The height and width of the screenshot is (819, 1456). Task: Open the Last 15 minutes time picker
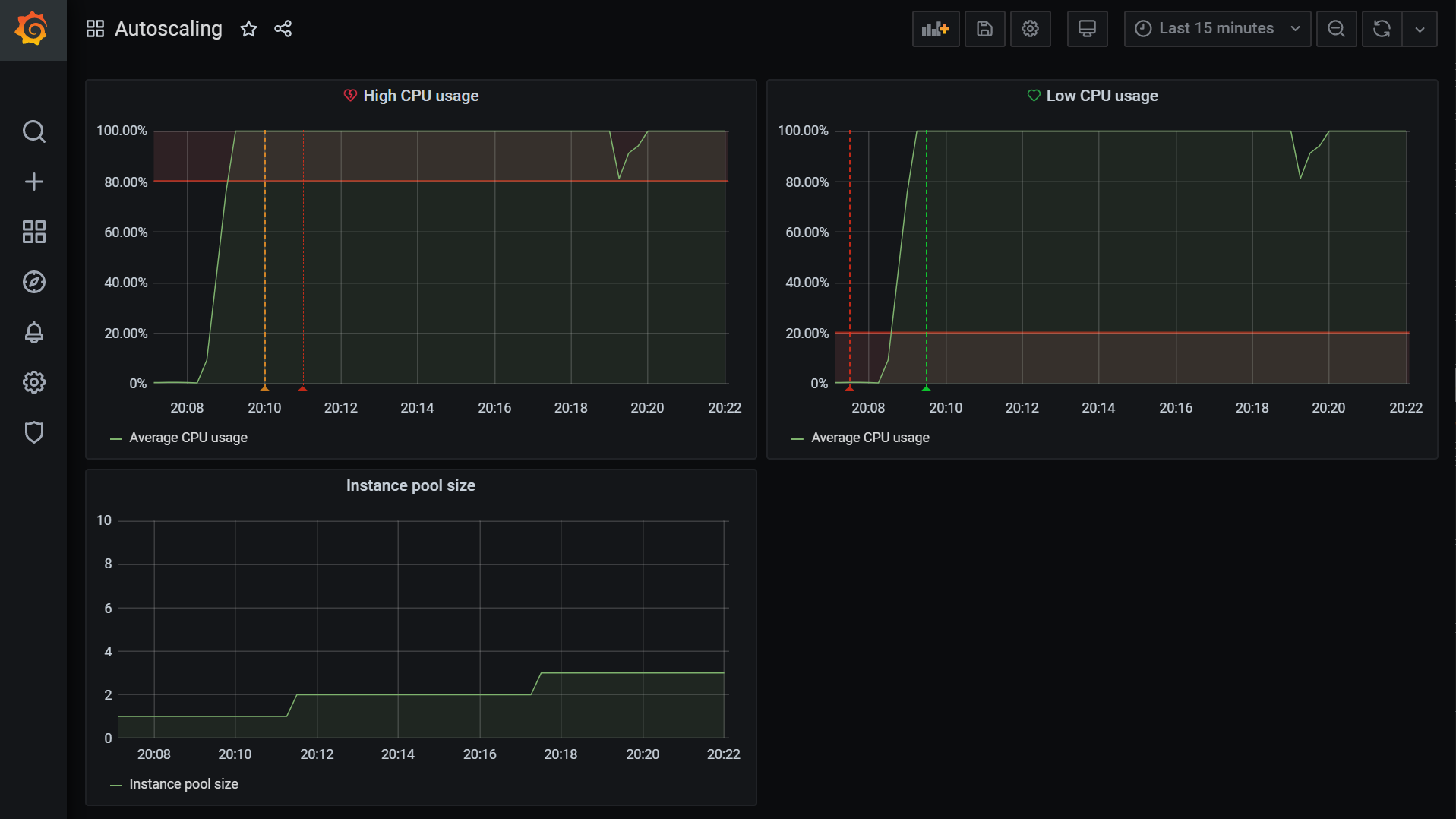coord(1217,29)
